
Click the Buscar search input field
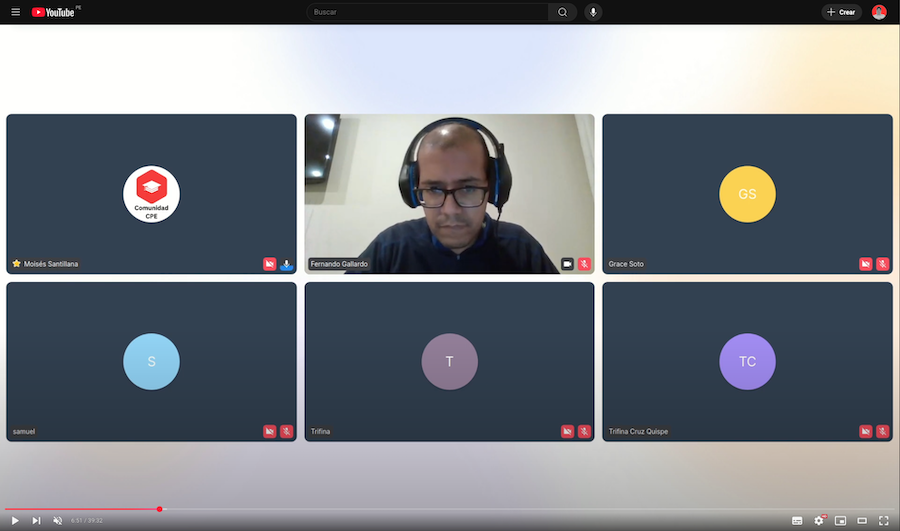pyautogui.click(x=430, y=12)
